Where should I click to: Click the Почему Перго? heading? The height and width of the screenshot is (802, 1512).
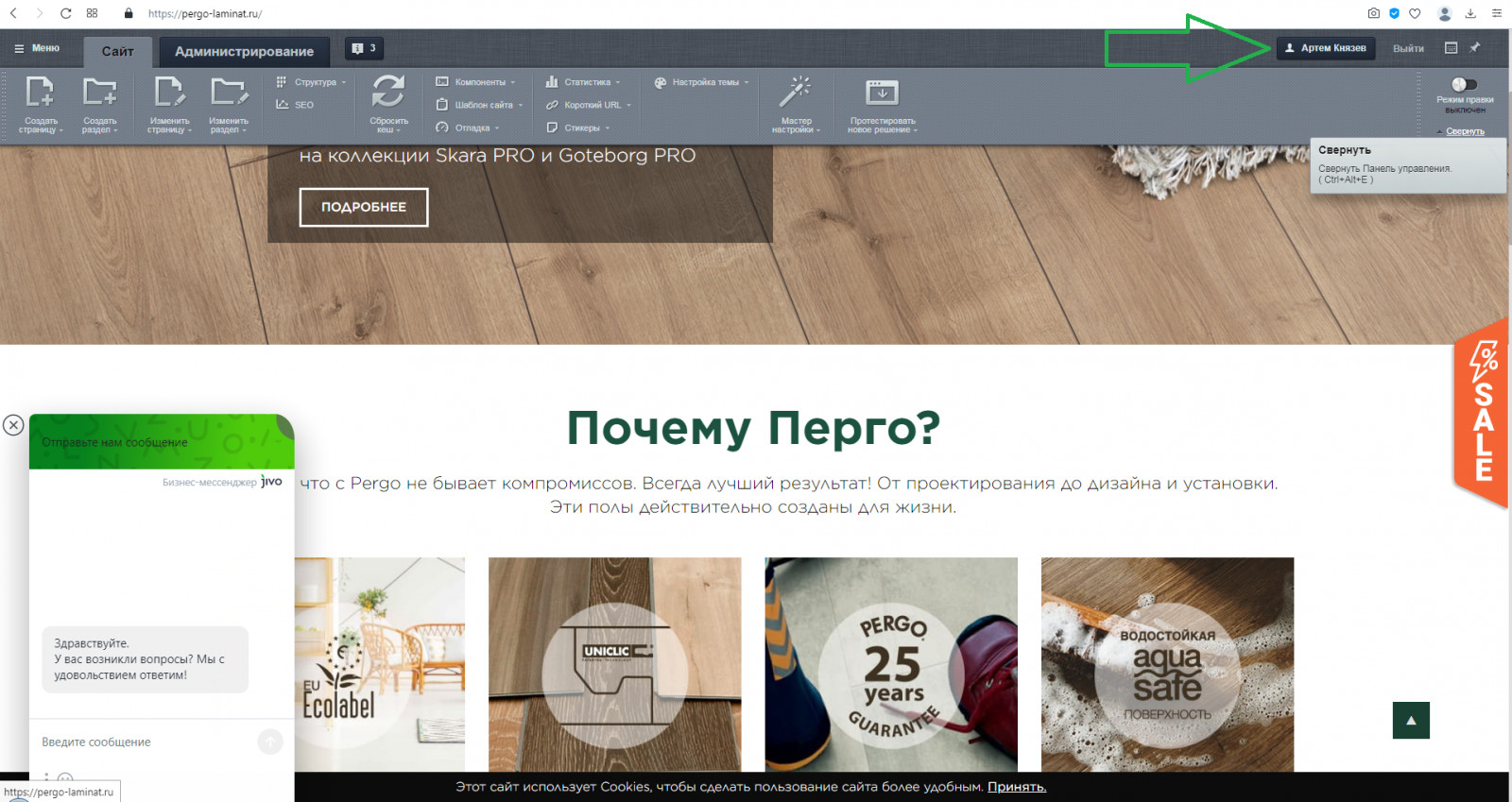[753, 428]
